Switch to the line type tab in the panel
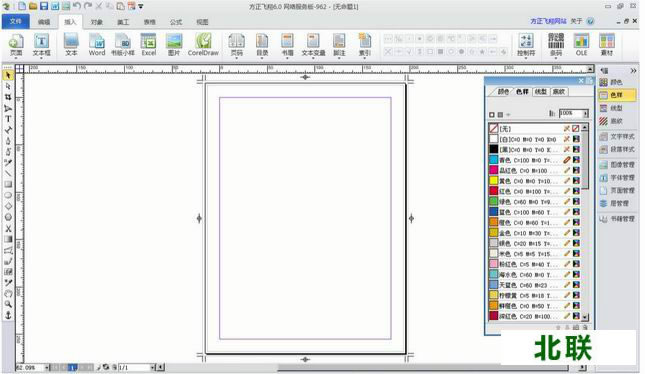645x374 pixels. 540,92
